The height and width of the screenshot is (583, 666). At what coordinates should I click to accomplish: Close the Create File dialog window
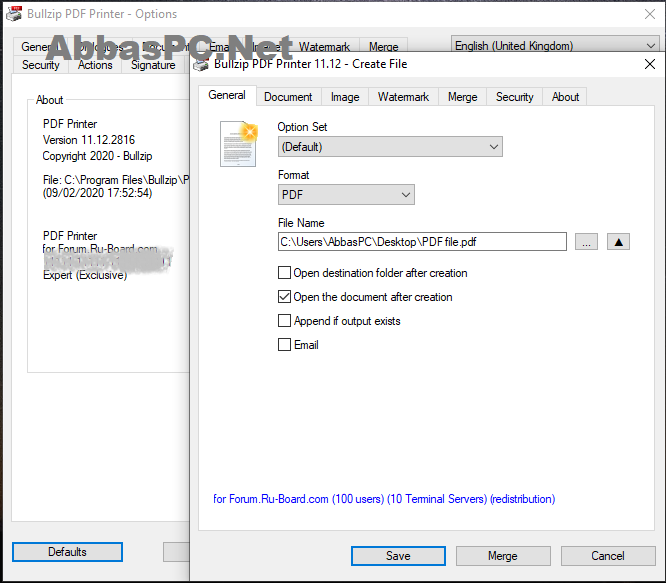click(x=649, y=64)
